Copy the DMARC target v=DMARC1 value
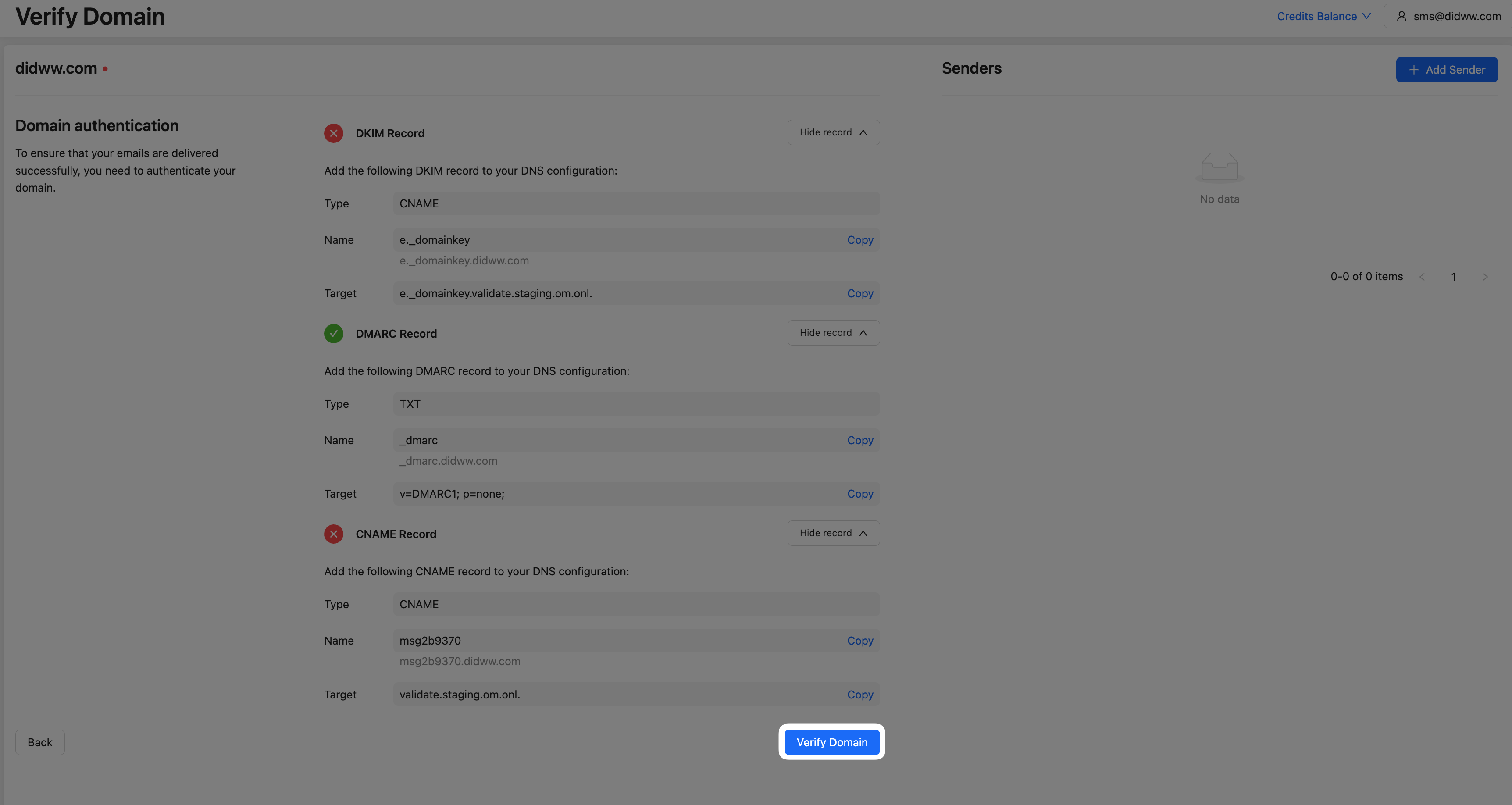The width and height of the screenshot is (1512, 805). pyautogui.click(x=860, y=494)
